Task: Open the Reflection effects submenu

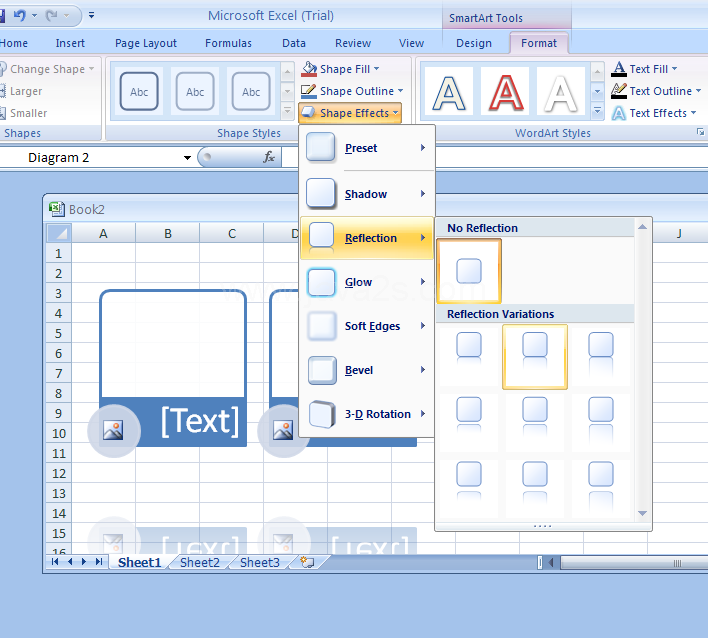Action: pyautogui.click(x=367, y=238)
